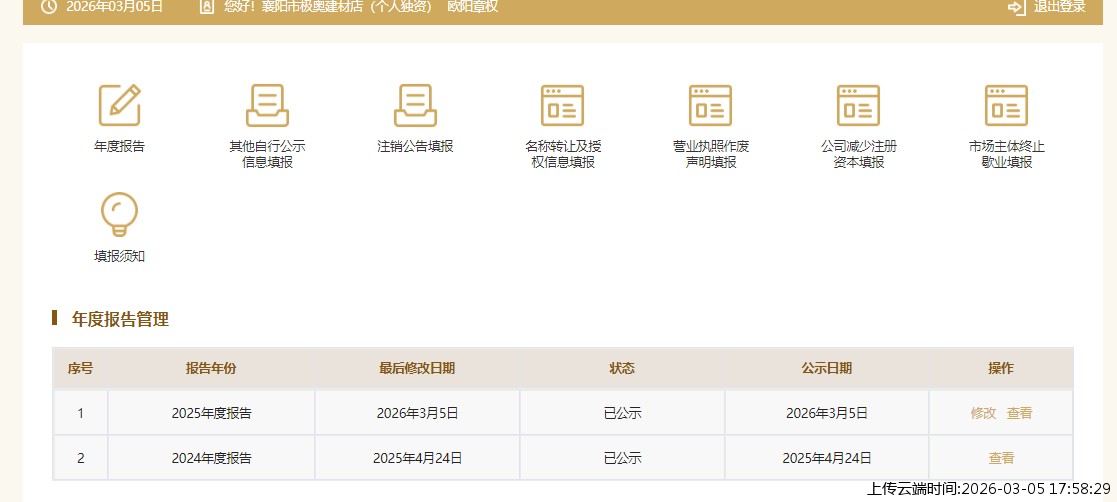This screenshot has height=502, width=1117.
Task: Click the 年度报告 text label
Action: [119, 146]
